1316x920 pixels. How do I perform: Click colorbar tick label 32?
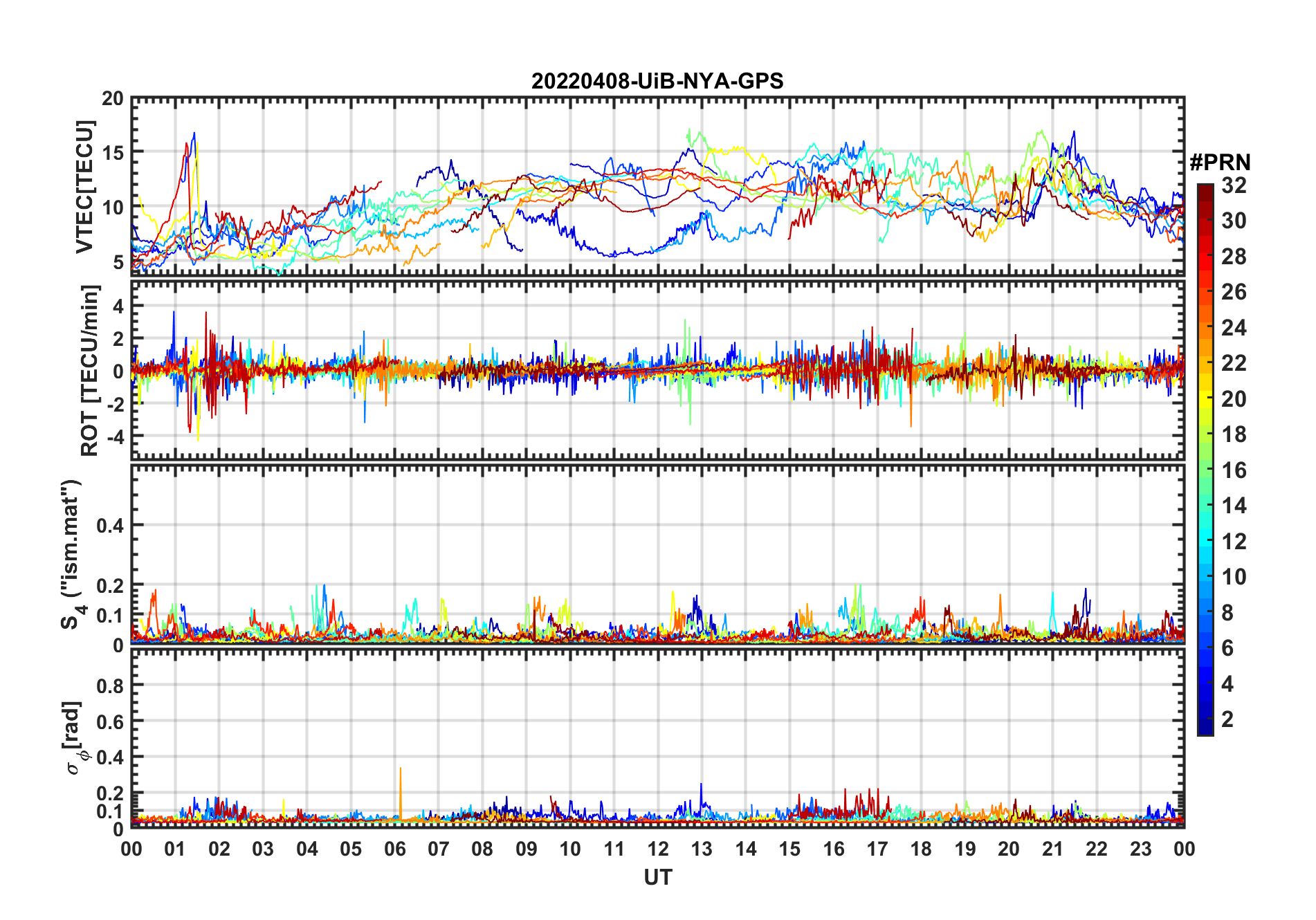coord(1234,185)
